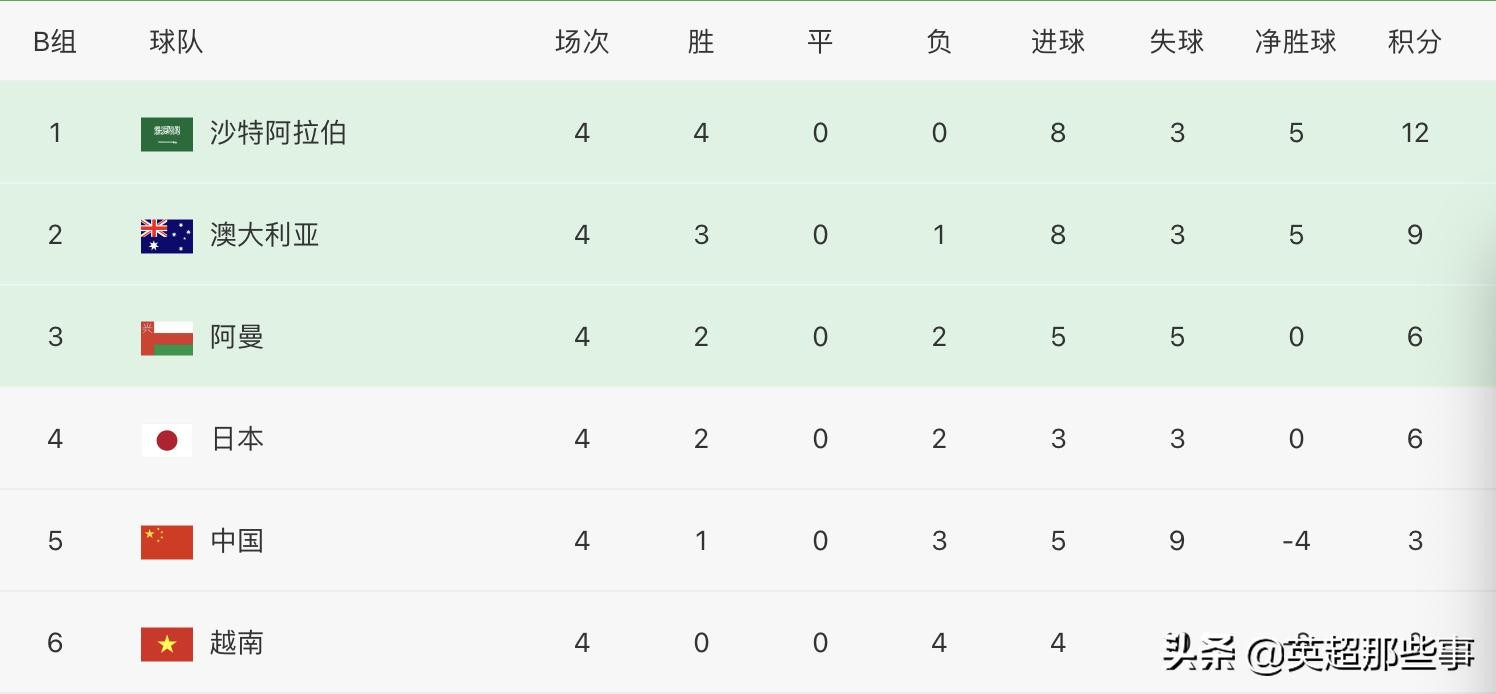The height and width of the screenshot is (694, 1496).
Task: Select the 阿曼 team name
Action: [237, 337]
